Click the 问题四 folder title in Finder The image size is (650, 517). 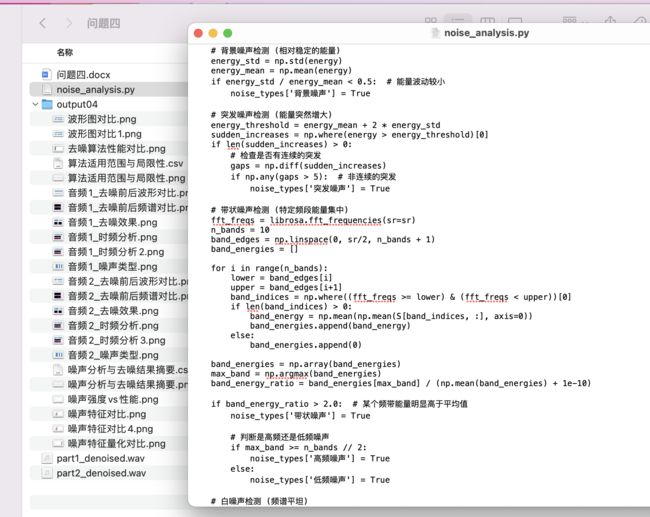pyautogui.click(x=104, y=24)
